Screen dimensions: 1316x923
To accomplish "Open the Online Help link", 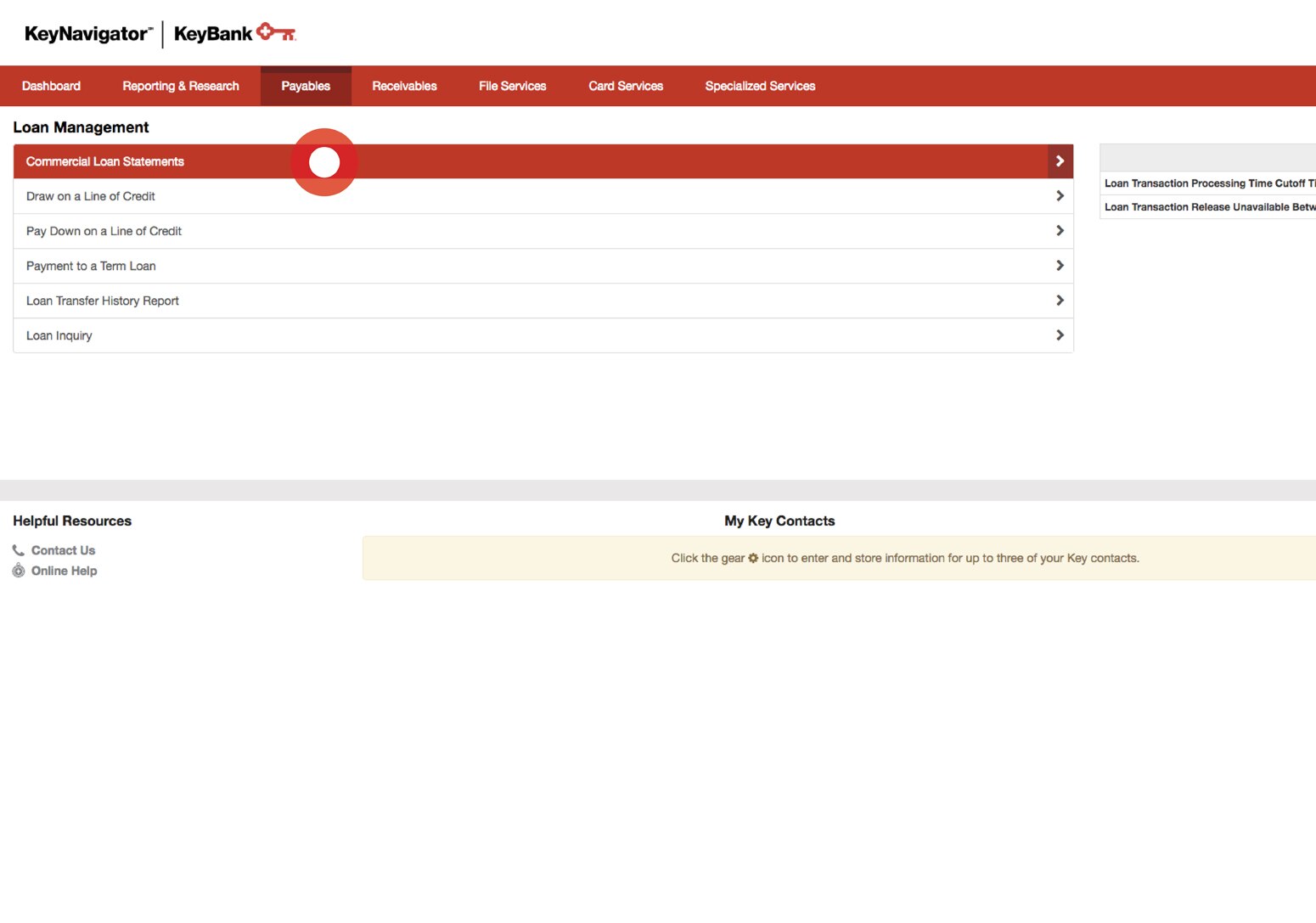I will pos(64,571).
